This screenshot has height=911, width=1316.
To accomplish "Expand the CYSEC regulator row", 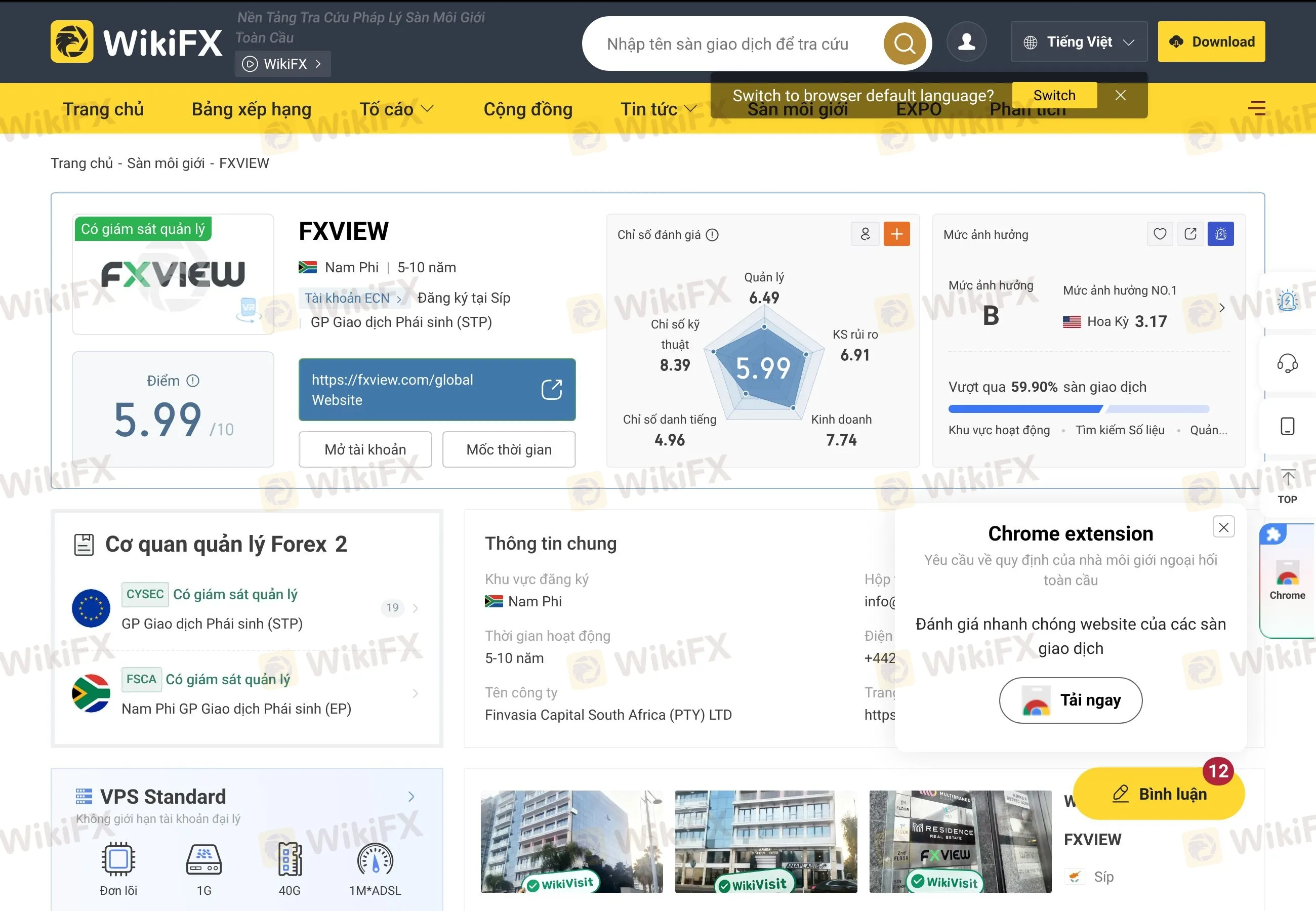I will click(x=246, y=608).
